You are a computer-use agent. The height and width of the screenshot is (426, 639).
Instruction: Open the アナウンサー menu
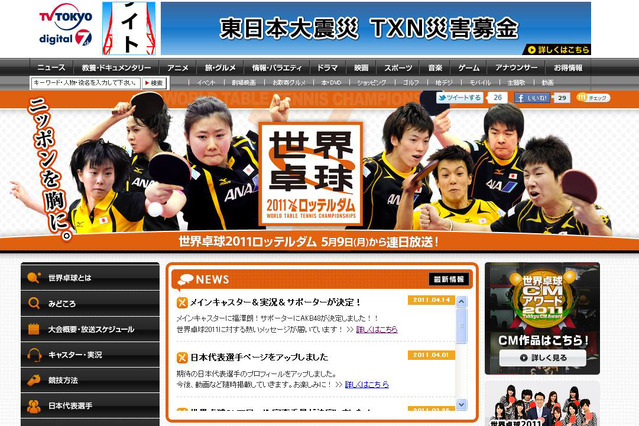[516, 68]
